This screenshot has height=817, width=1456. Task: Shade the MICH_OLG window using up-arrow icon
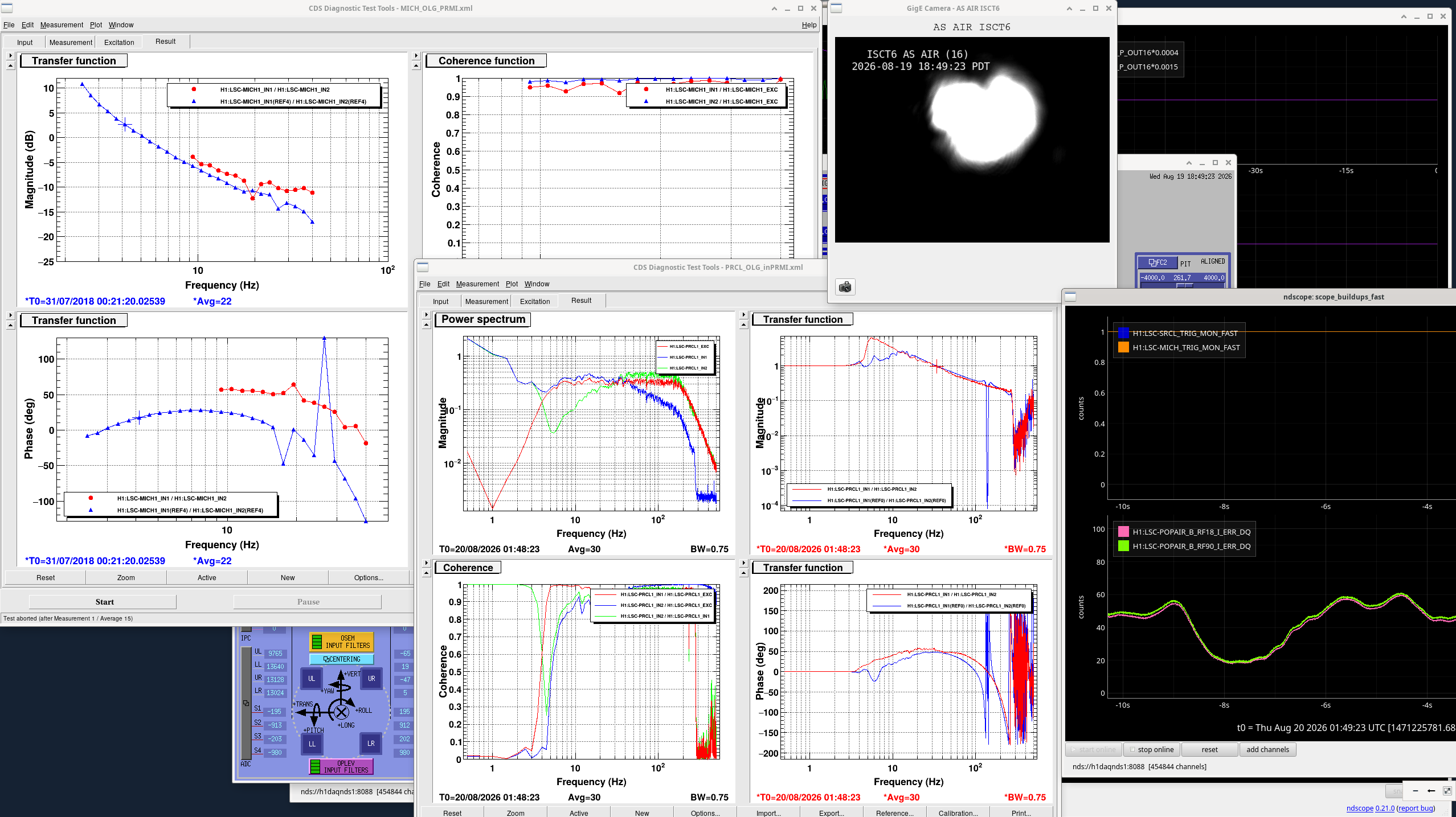point(774,8)
